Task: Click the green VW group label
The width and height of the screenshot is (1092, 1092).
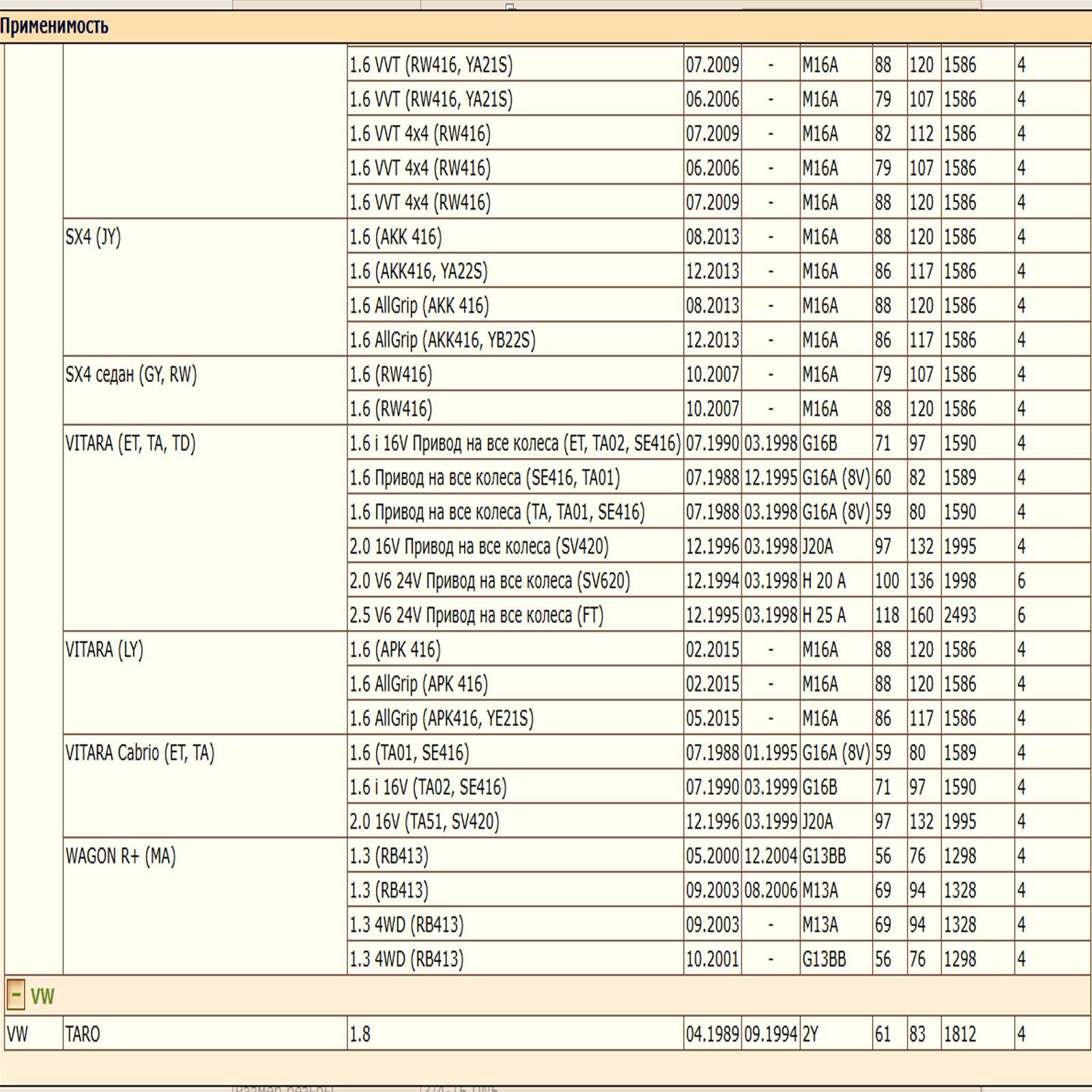Action: point(42,996)
